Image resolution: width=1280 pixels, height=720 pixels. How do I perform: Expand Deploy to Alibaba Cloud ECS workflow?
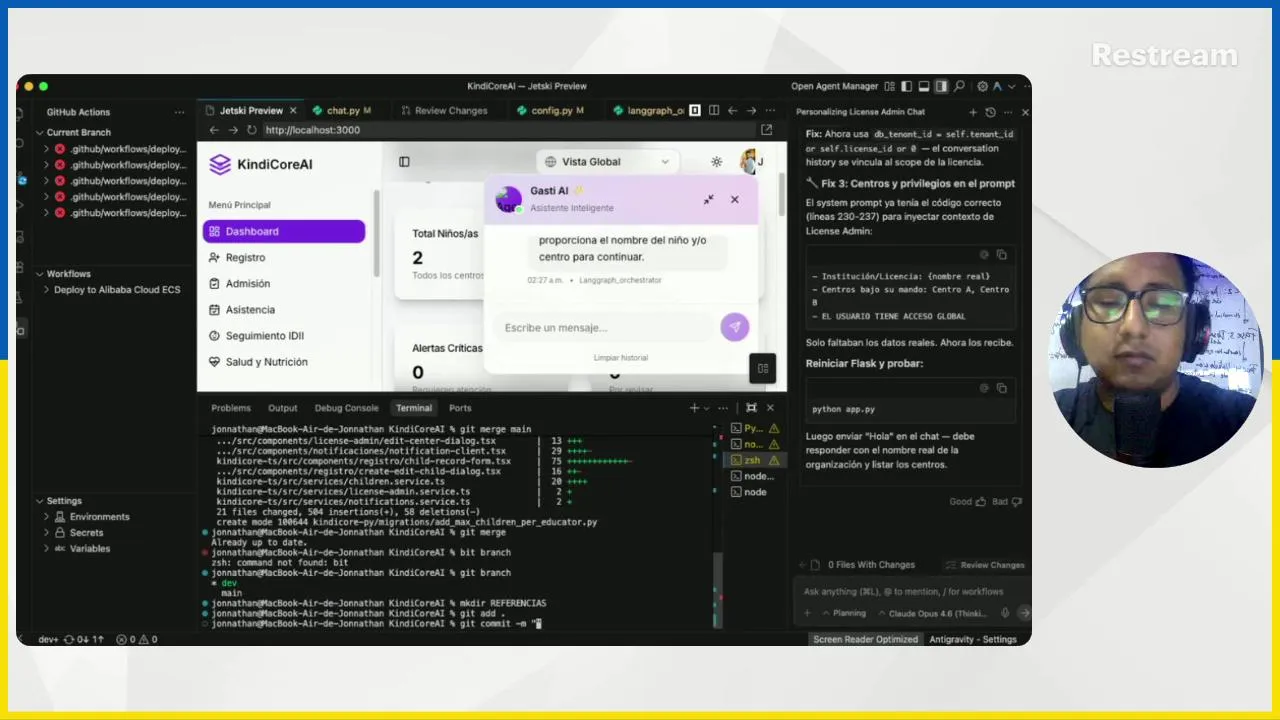pyautogui.click(x=46, y=290)
